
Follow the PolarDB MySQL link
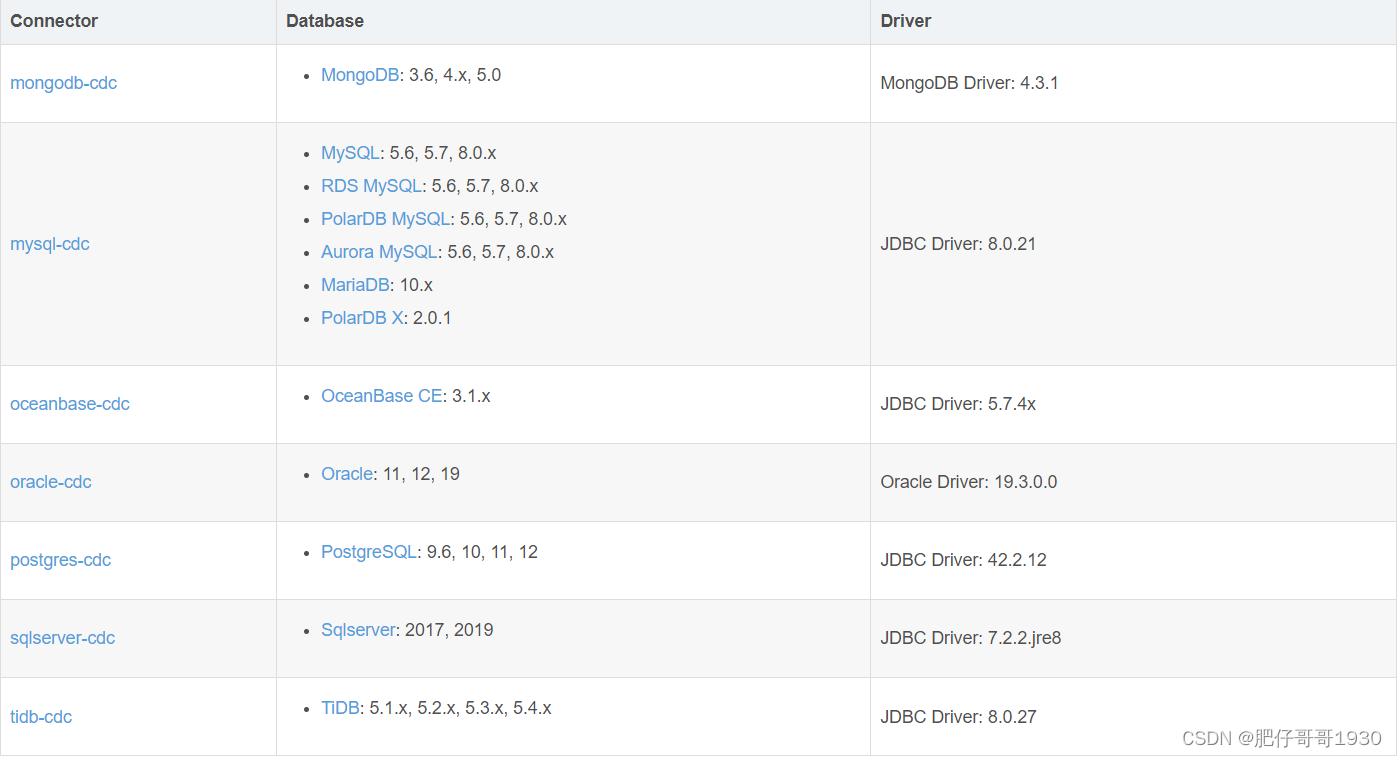point(386,219)
